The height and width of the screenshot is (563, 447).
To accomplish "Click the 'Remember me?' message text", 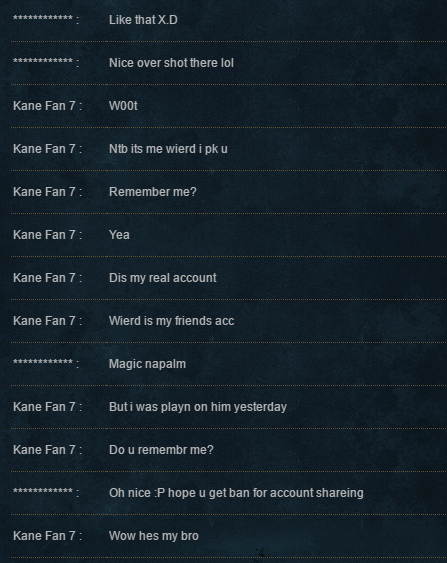I will click(153, 192).
